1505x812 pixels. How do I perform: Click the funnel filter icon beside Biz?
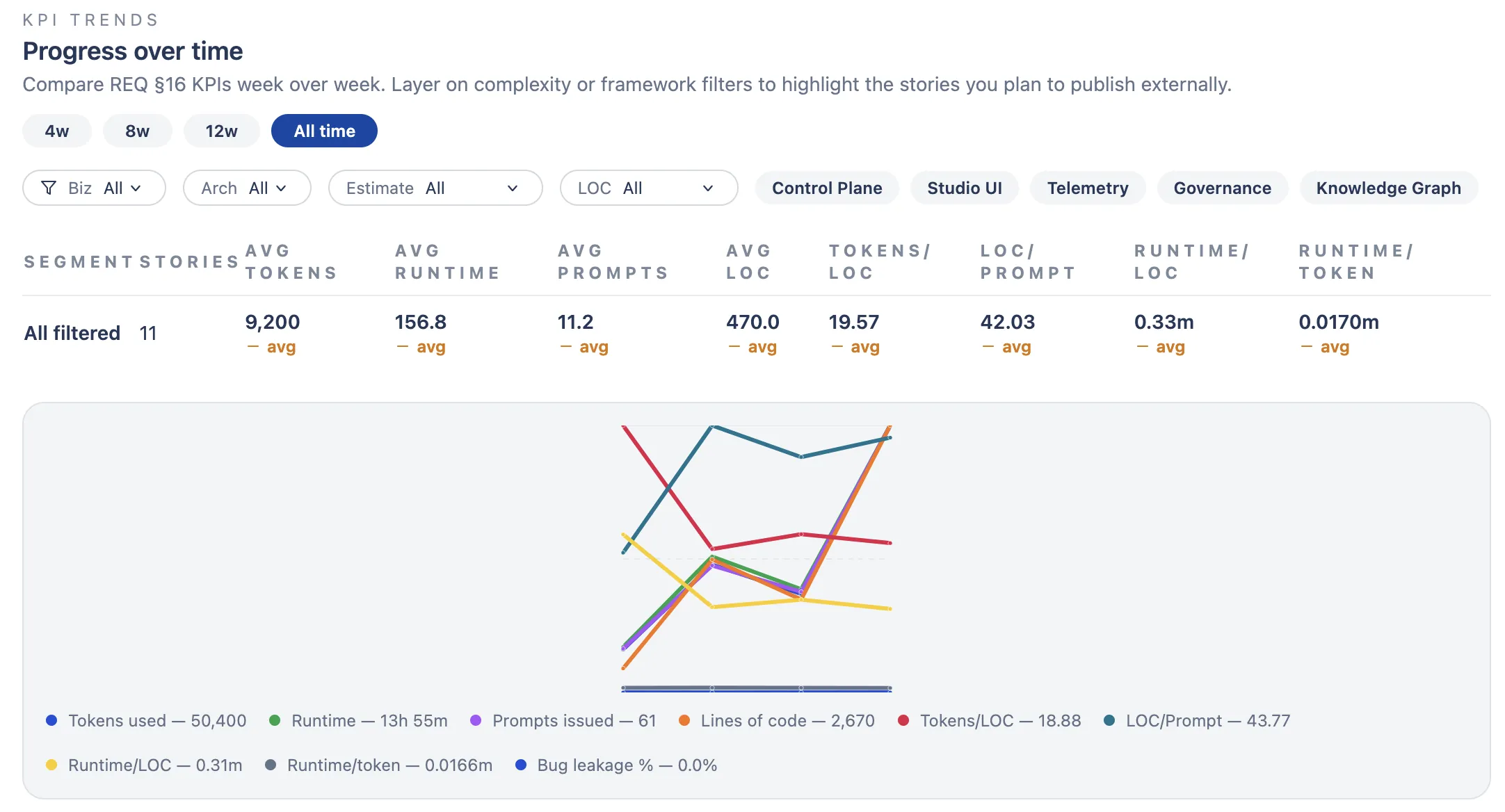pos(49,188)
